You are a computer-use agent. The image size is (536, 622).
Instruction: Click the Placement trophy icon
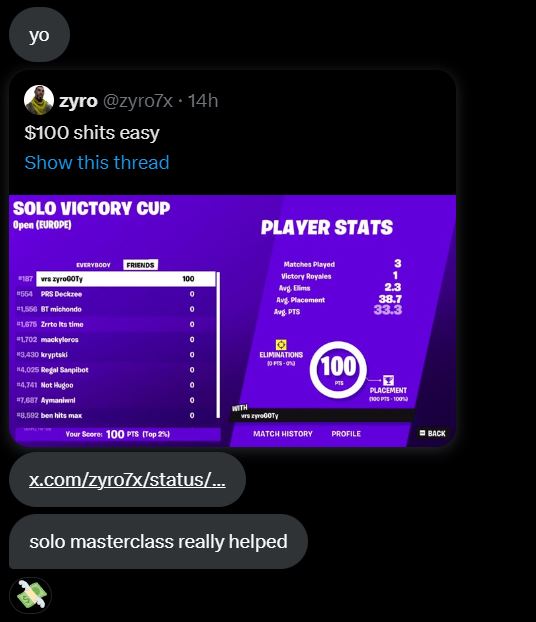click(x=388, y=380)
